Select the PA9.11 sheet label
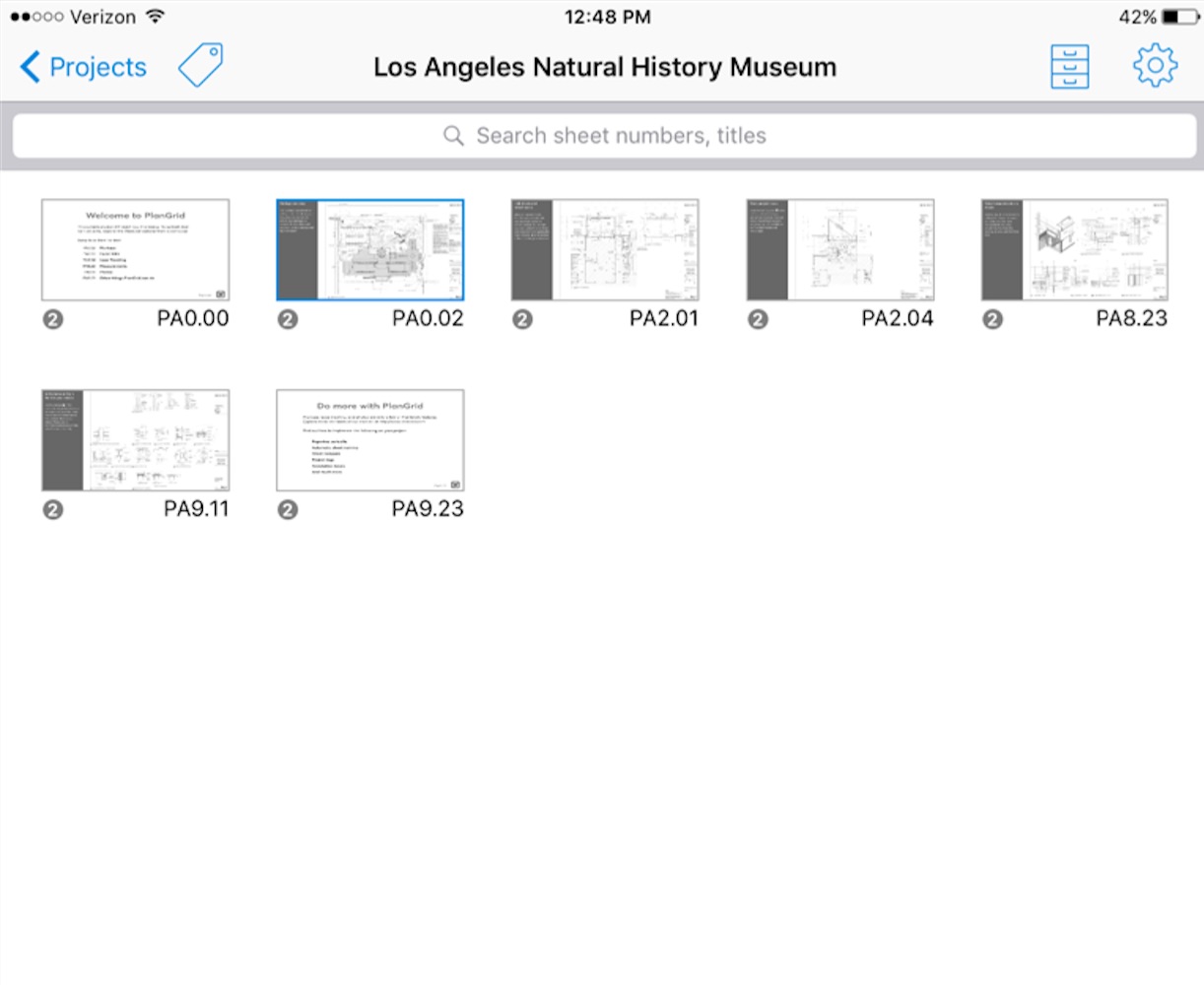Image resolution: width=1204 pixels, height=985 pixels. pyautogui.click(x=196, y=508)
